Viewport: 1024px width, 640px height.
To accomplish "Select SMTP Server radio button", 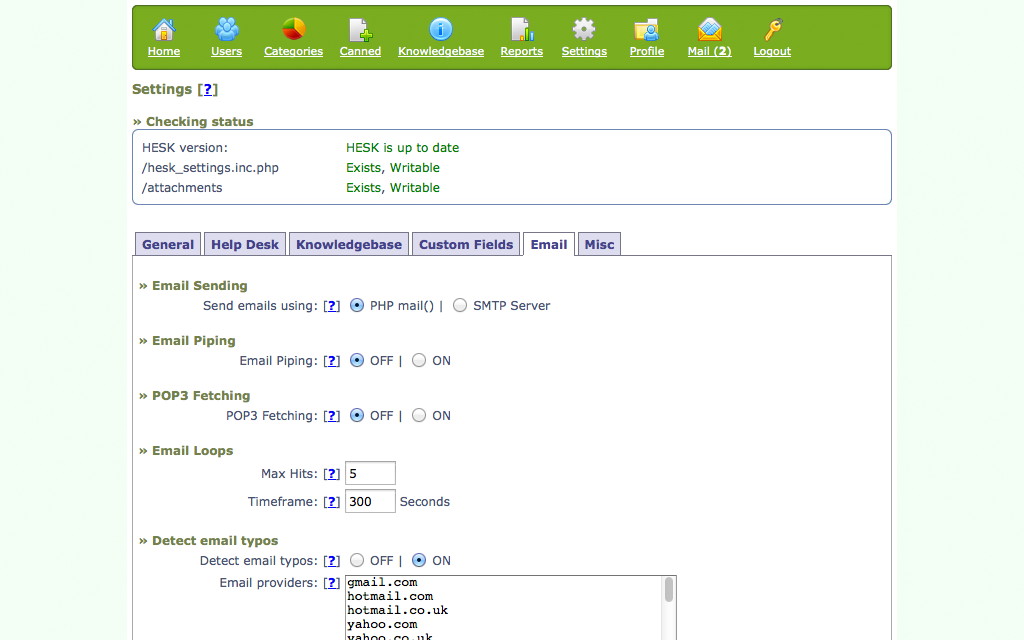I will (x=460, y=306).
